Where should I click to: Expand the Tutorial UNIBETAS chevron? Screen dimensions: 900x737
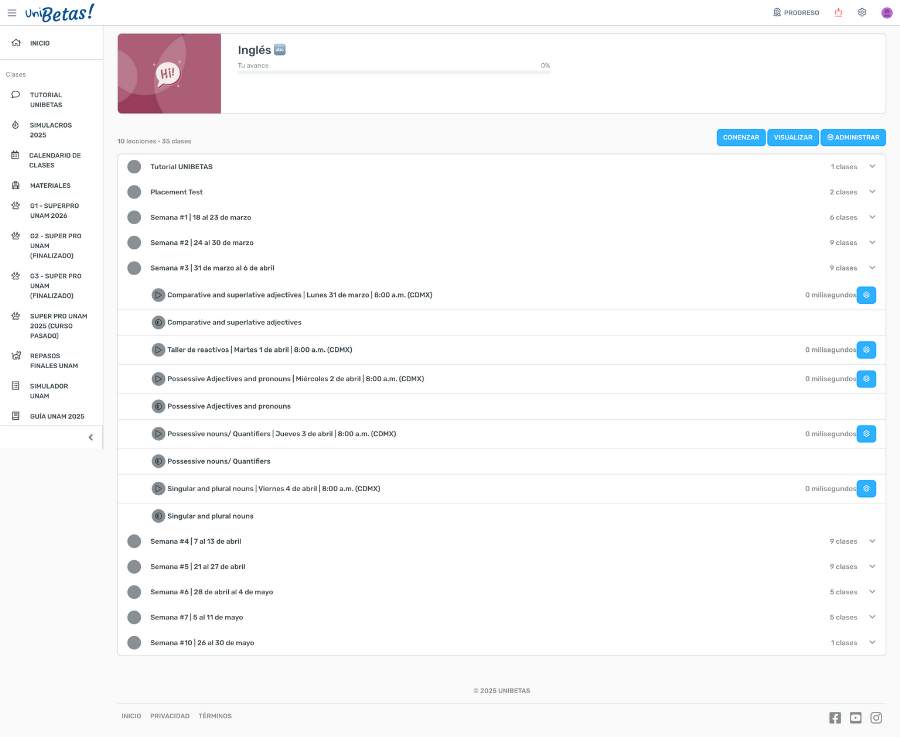pyautogui.click(x=872, y=167)
